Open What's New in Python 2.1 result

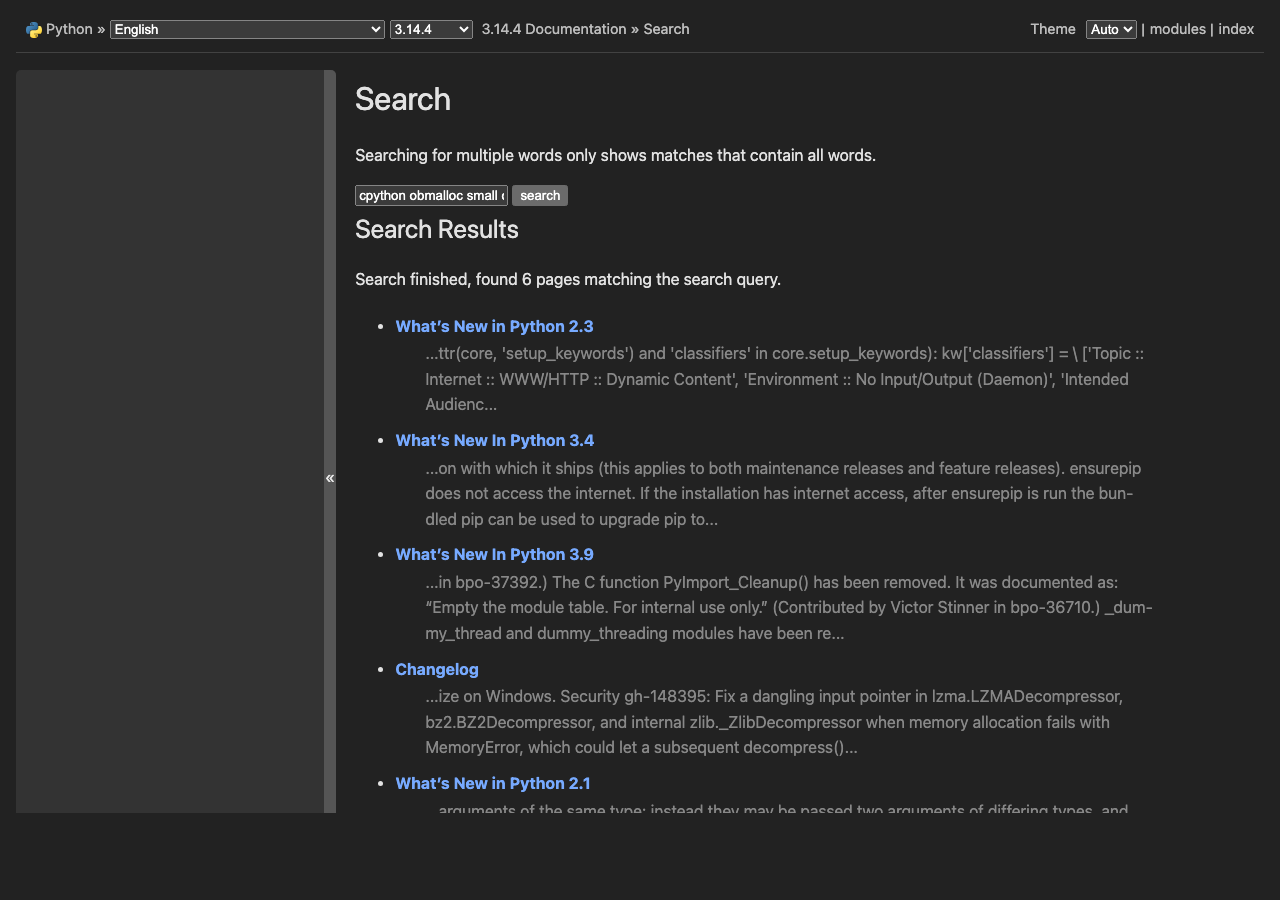click(493, 784)
